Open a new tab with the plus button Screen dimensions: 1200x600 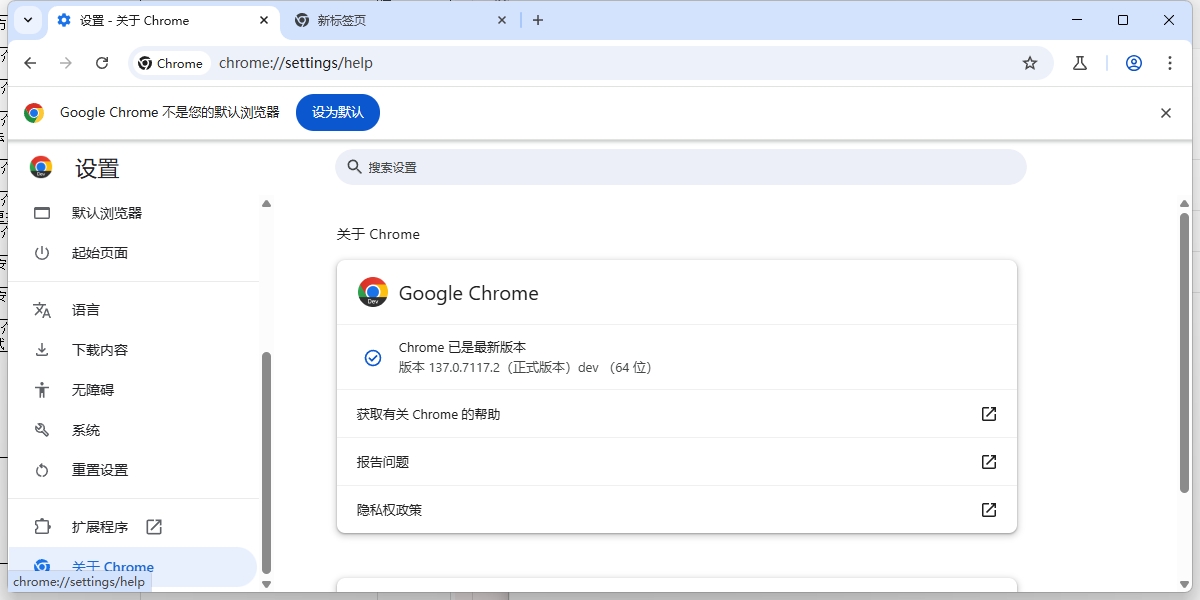click(538, 19)
